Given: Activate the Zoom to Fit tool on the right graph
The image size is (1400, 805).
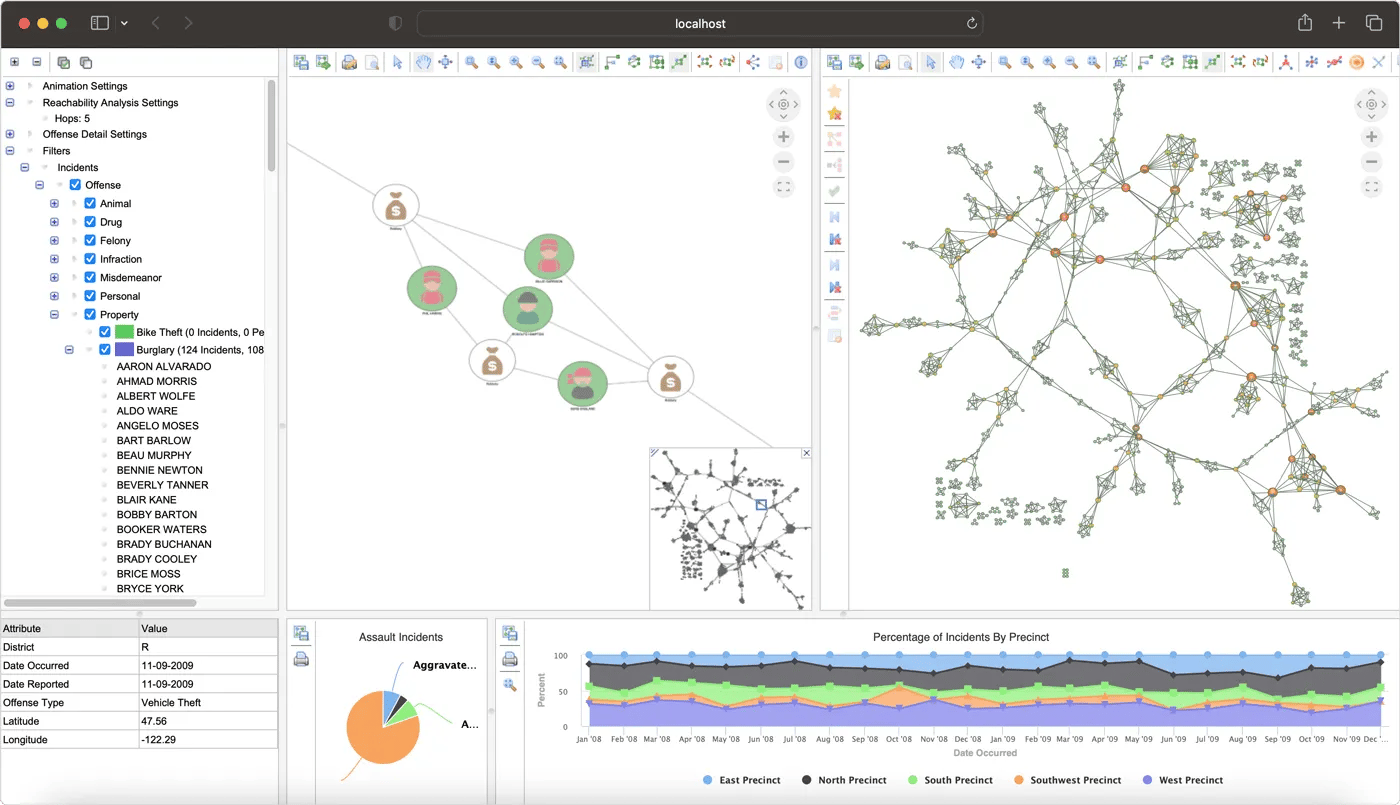Looking at the screenshot, I should pyautogui.click(x=1091, y=62).
